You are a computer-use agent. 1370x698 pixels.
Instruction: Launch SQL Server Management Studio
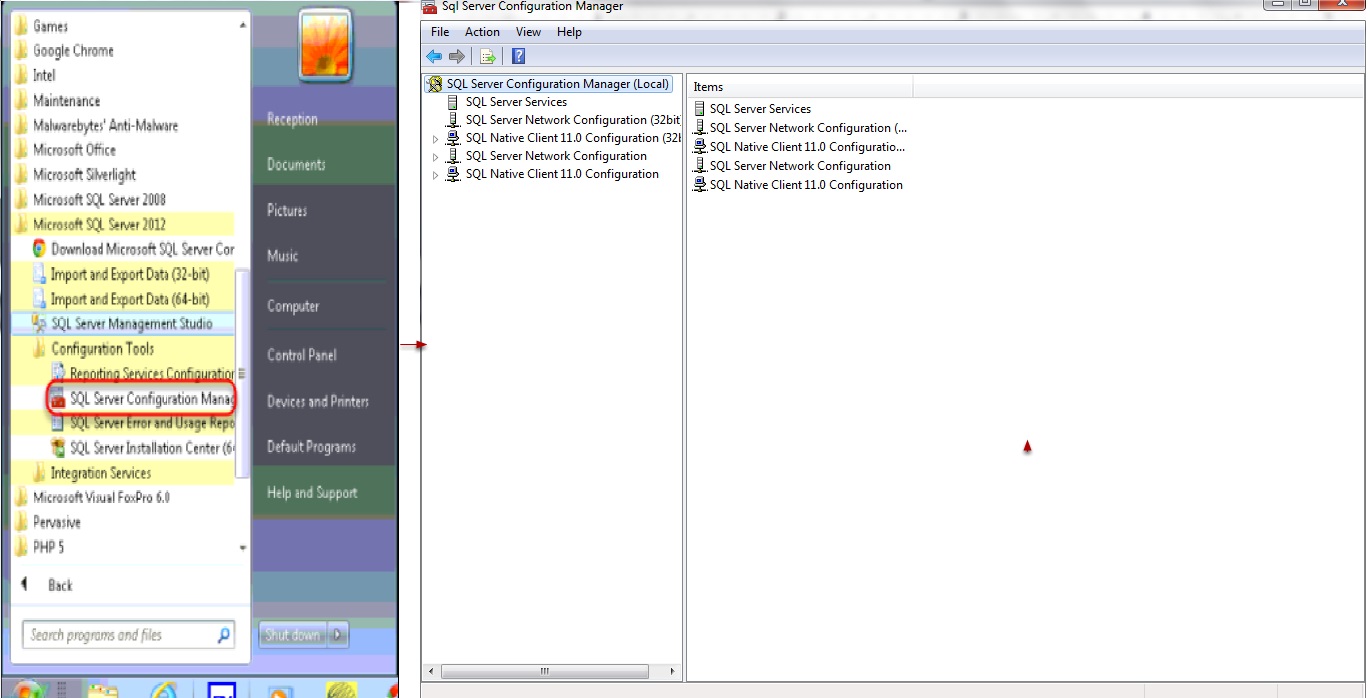coord(131,324)
